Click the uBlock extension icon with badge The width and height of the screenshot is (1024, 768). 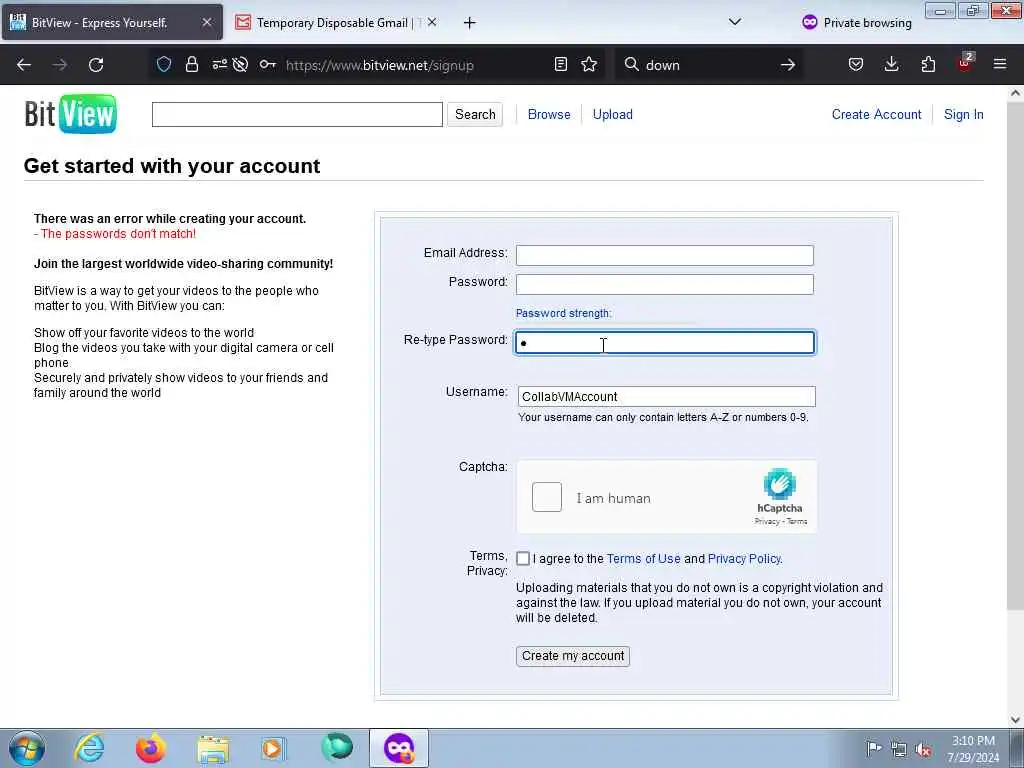click(x=965, y=63)
